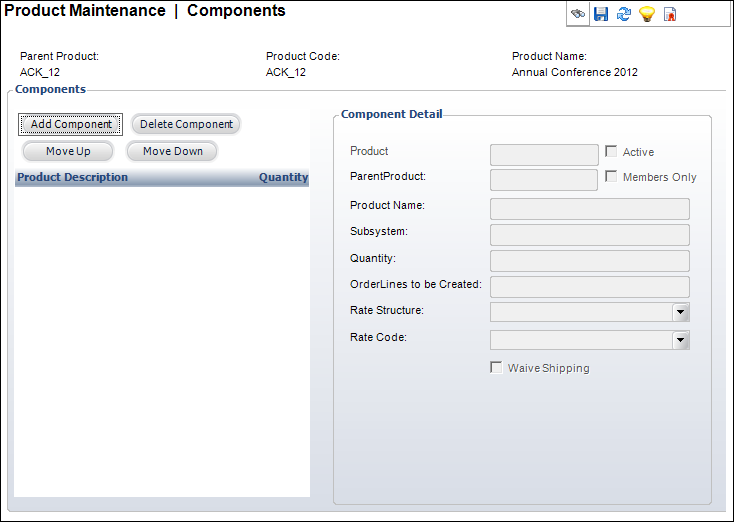Open the Rate Code dropdown
This screenshot has width=734, height=522.
[681, 340]
